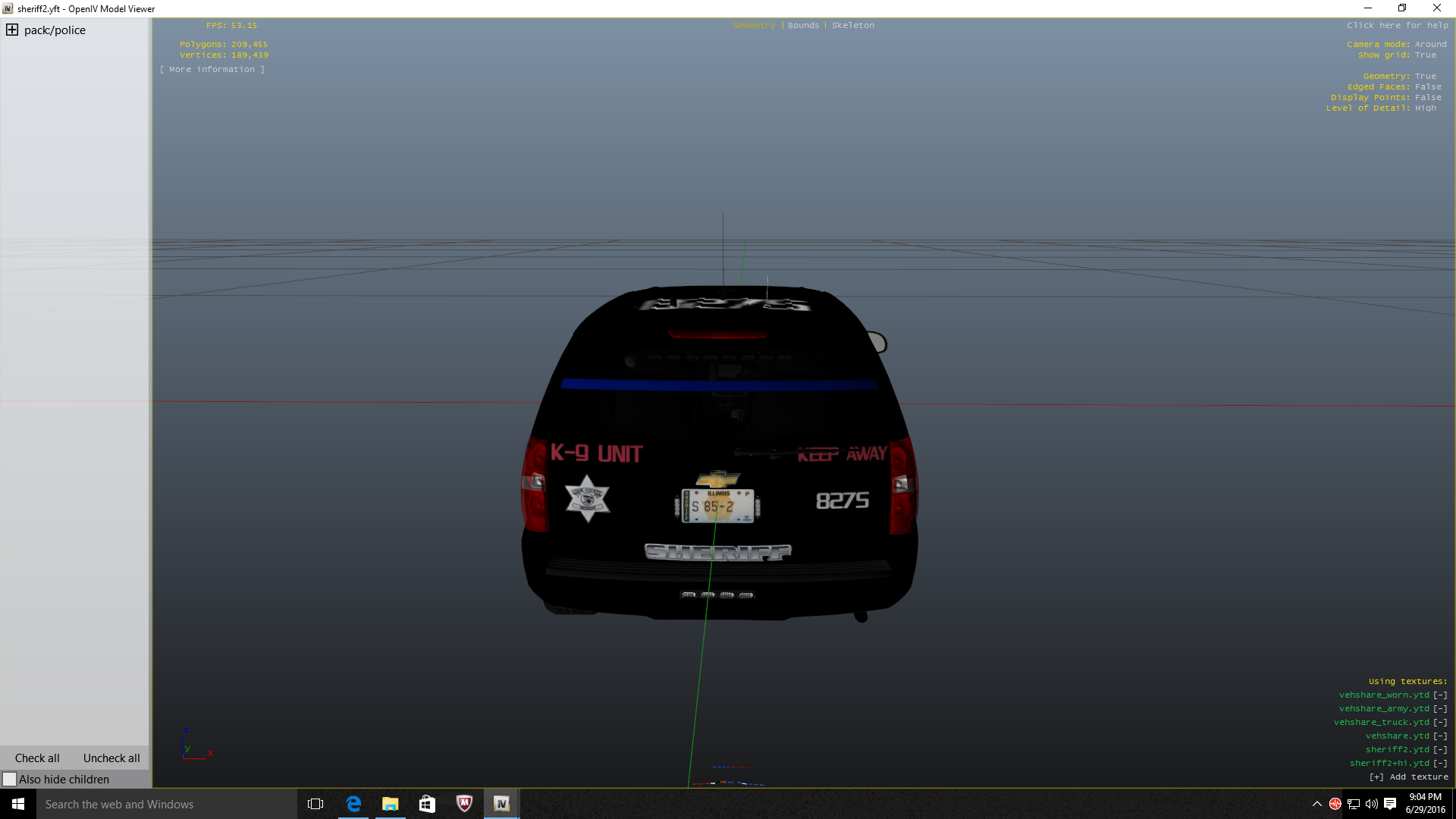Show hidden system tray icons
This screenshot has width=1456, height=819.
pos(1317,804)
